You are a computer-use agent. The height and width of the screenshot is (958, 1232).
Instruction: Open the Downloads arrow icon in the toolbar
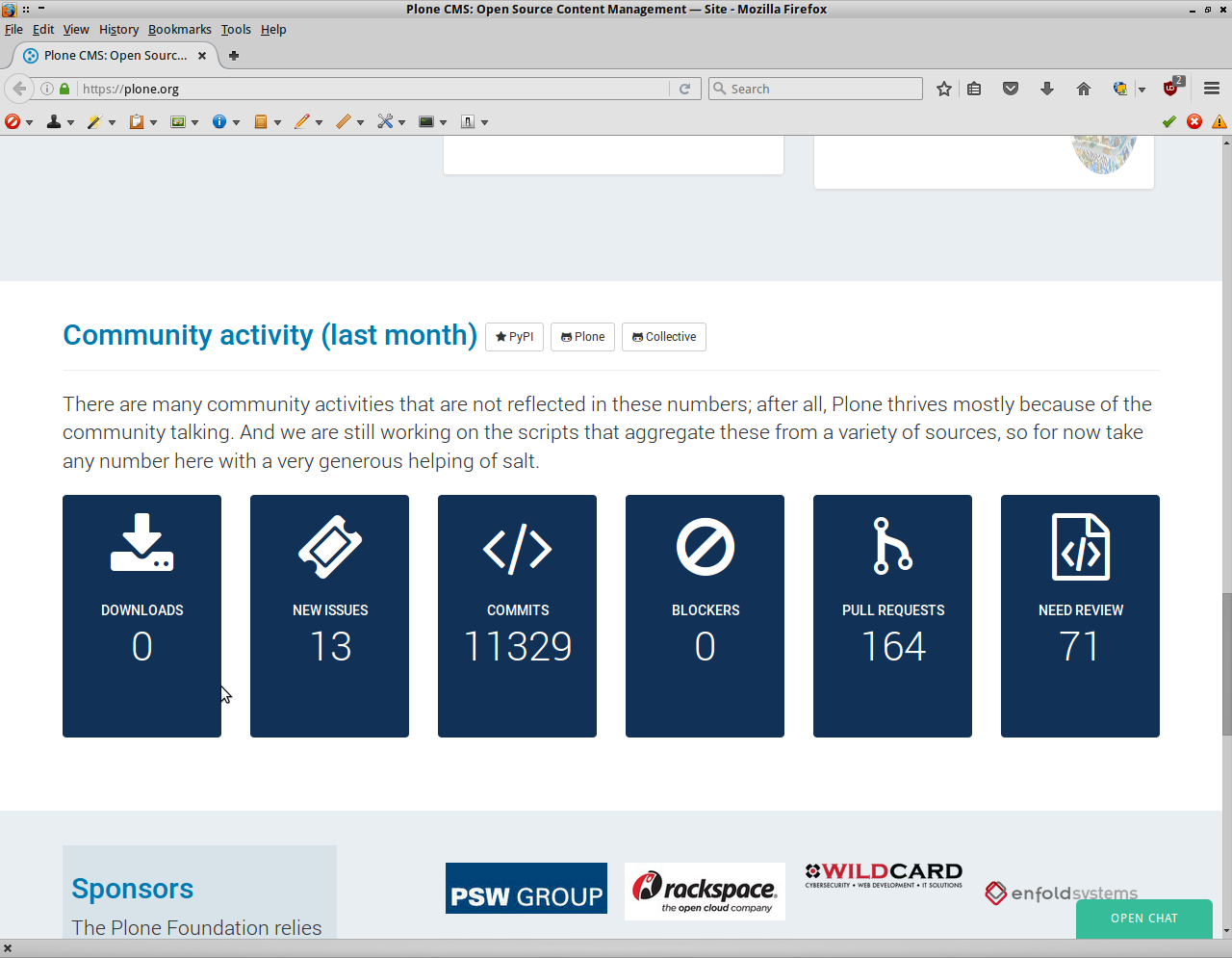click(x=1047, y=89)
